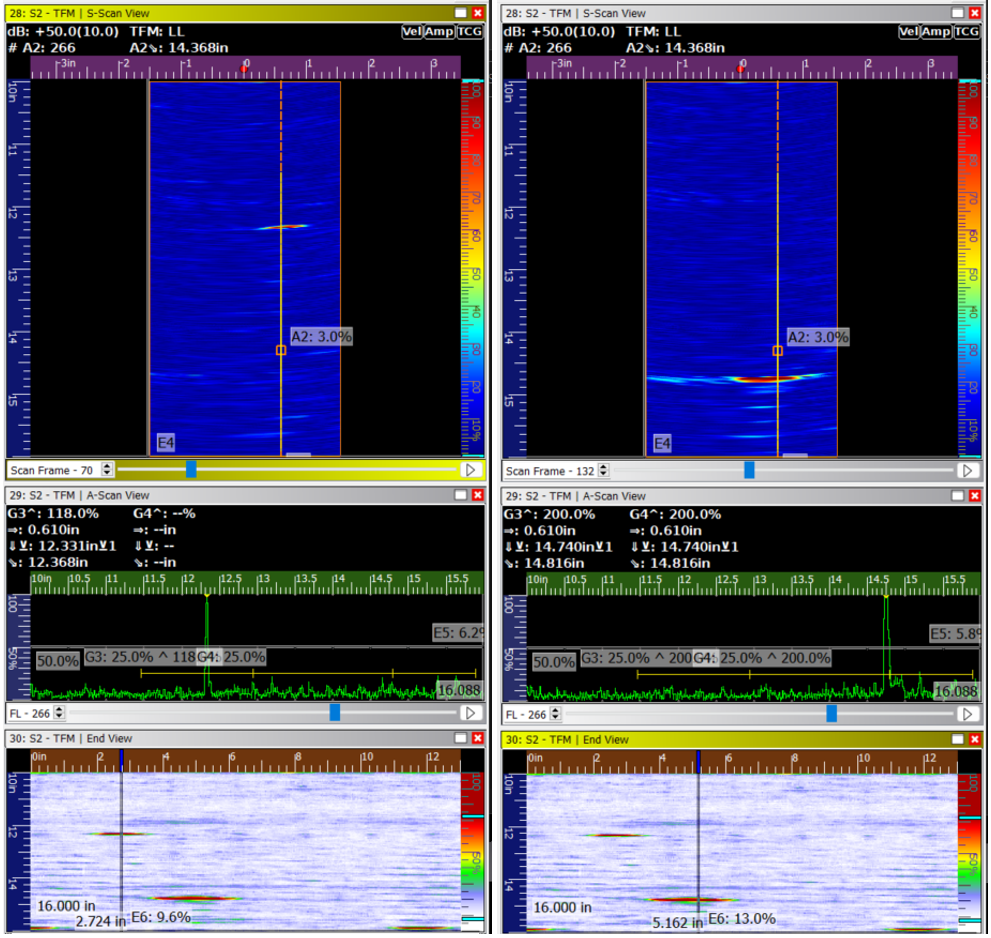Click blue ruler cursor marker in End View at 5.162 in

[698, 760]
